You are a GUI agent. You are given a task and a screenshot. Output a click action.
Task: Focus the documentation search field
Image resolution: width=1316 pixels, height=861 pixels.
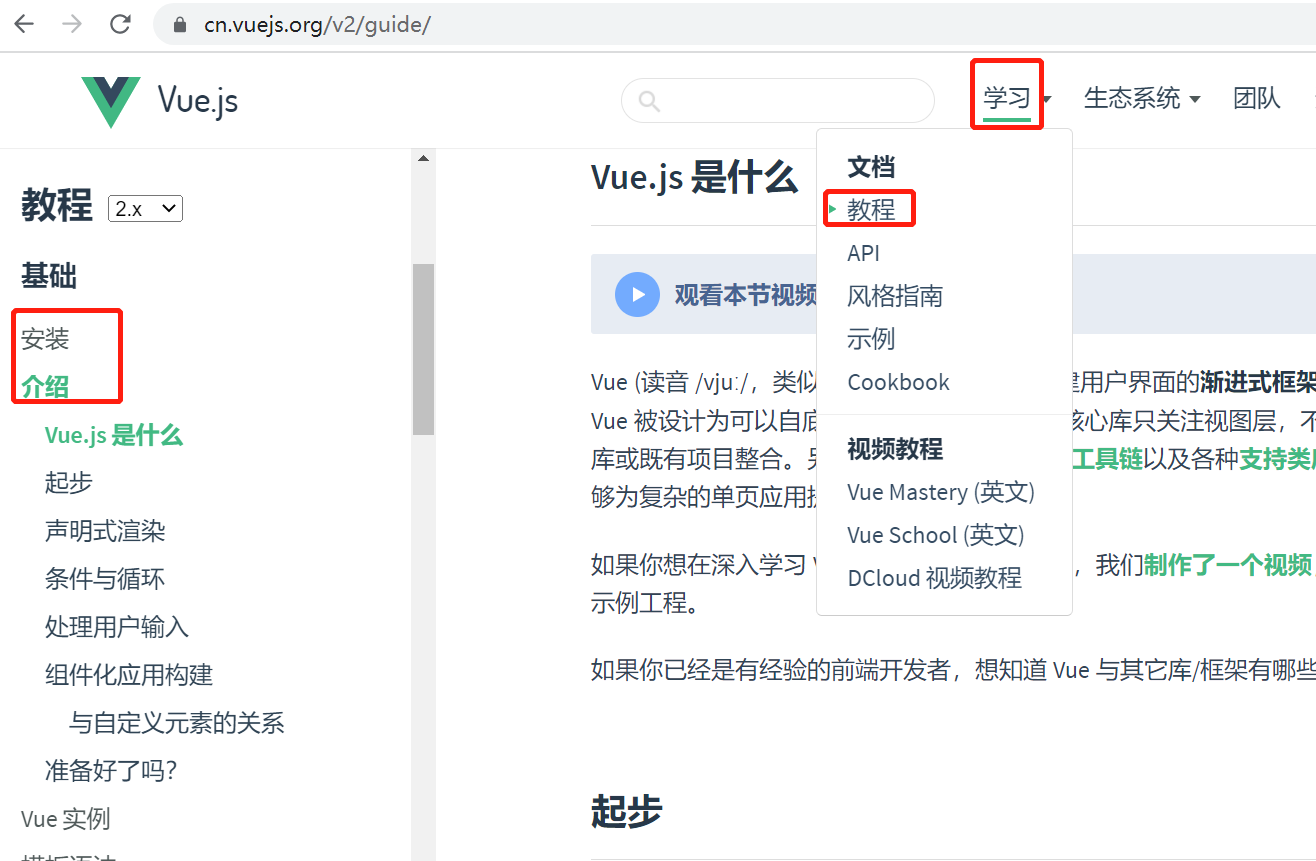tap(777, 101)
